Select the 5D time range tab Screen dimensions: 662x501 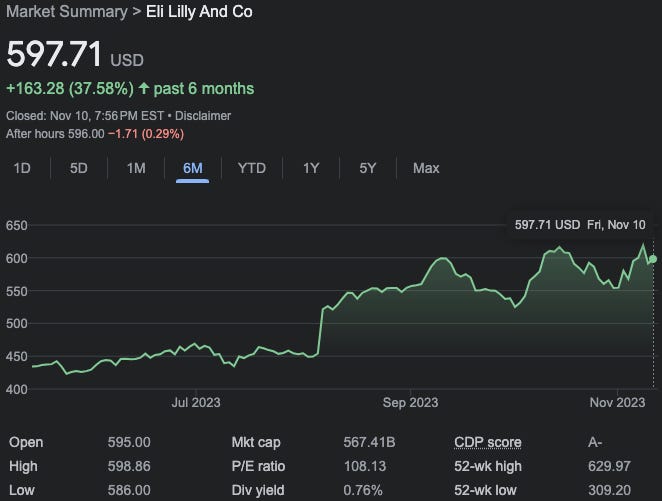[x=79, y=168]
